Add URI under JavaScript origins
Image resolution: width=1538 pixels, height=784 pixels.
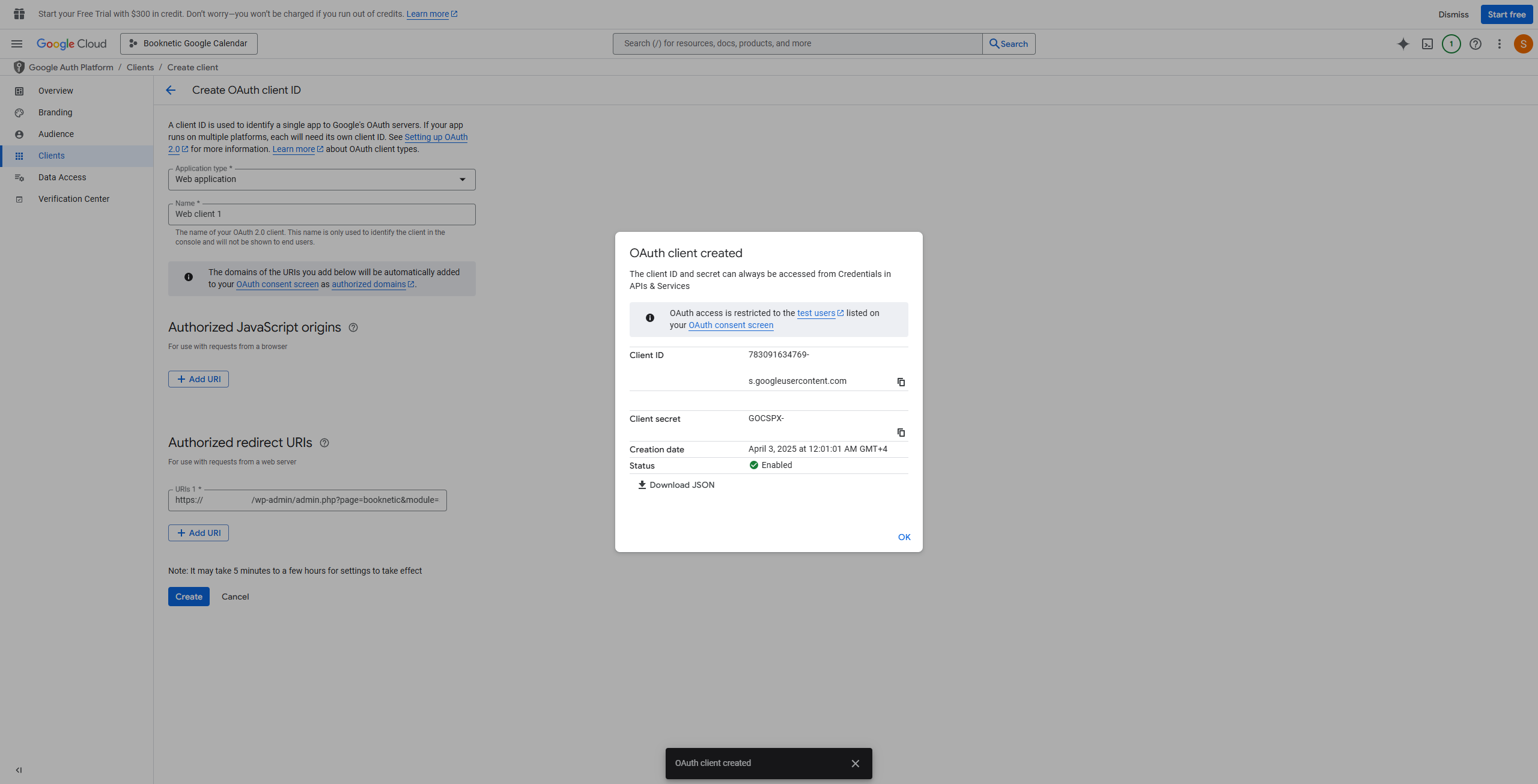(x=198, y=379)
